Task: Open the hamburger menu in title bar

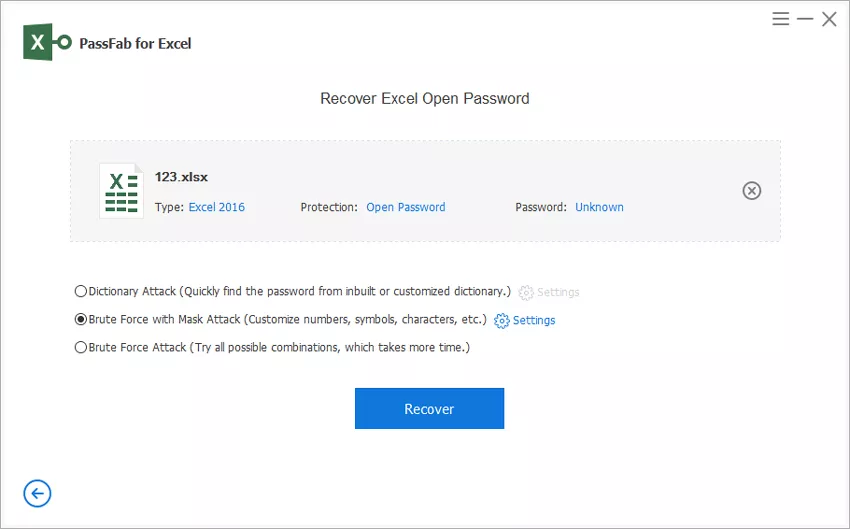Action: pos(781,19)
